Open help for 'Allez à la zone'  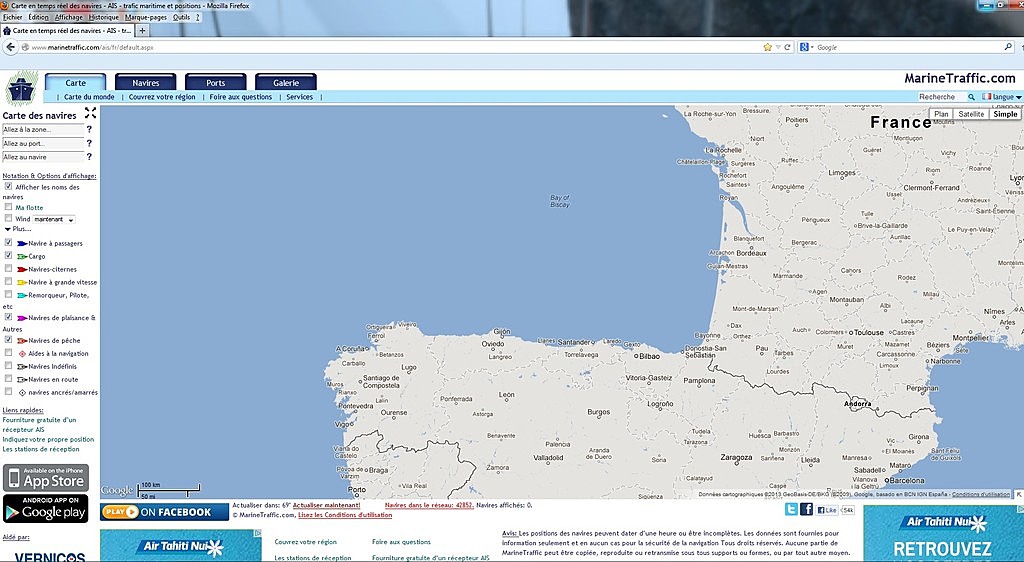click(x=89, y=129)
